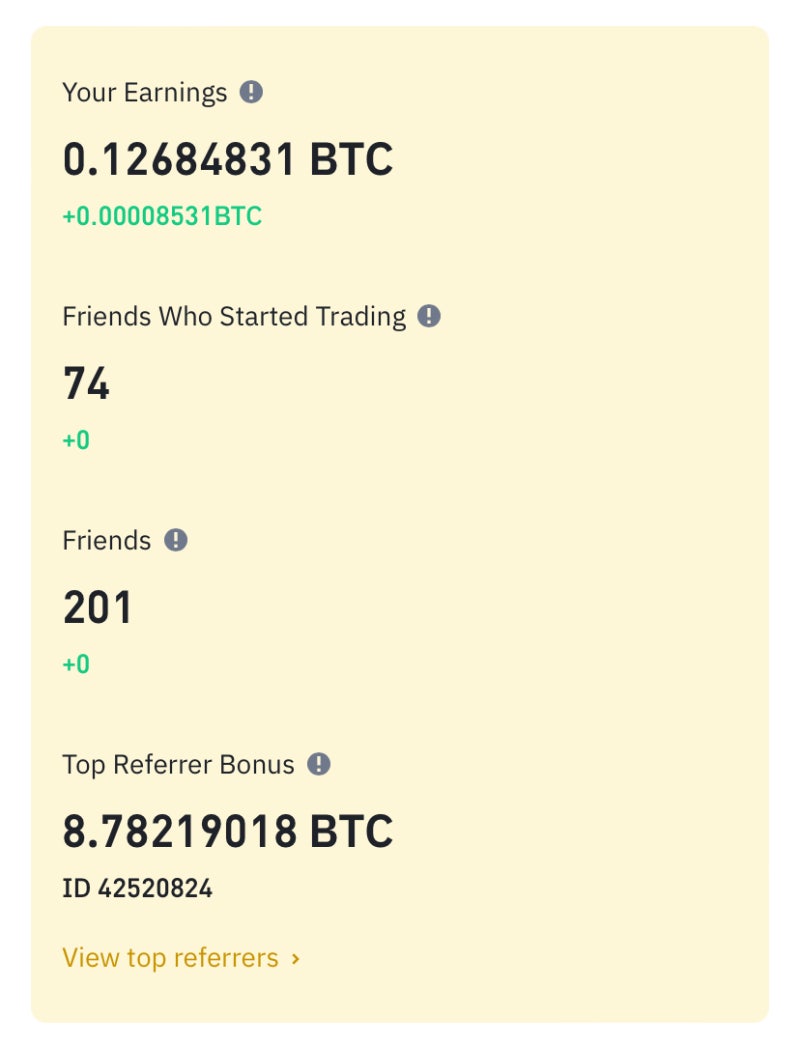This screenshot has height=1044, width=800.
Task: Select the number 74 trading friends count
Action: (x=86, y=384)
